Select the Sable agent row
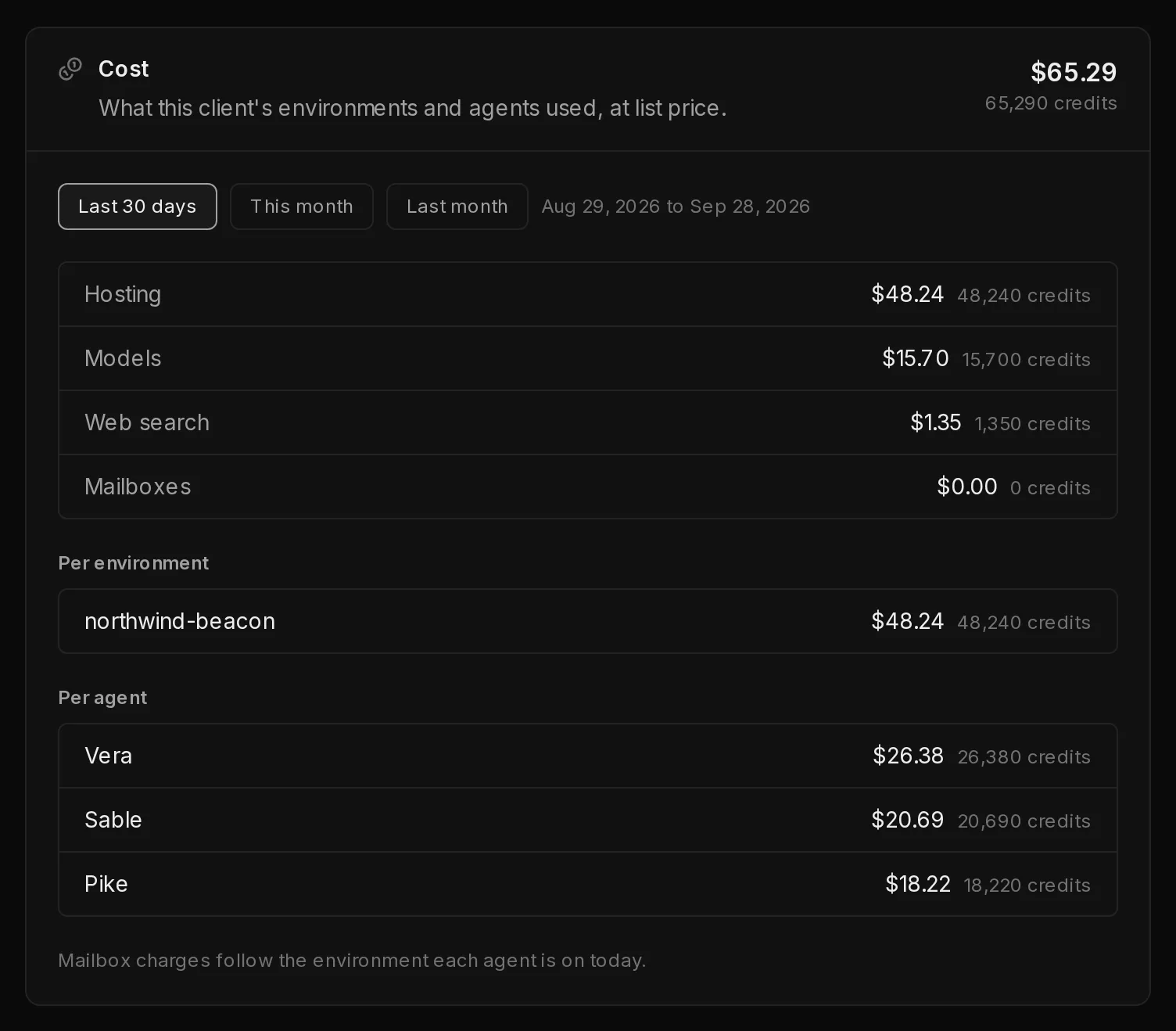The width and height of the screenshot is (1176, 1031). [x=588, y=820]
